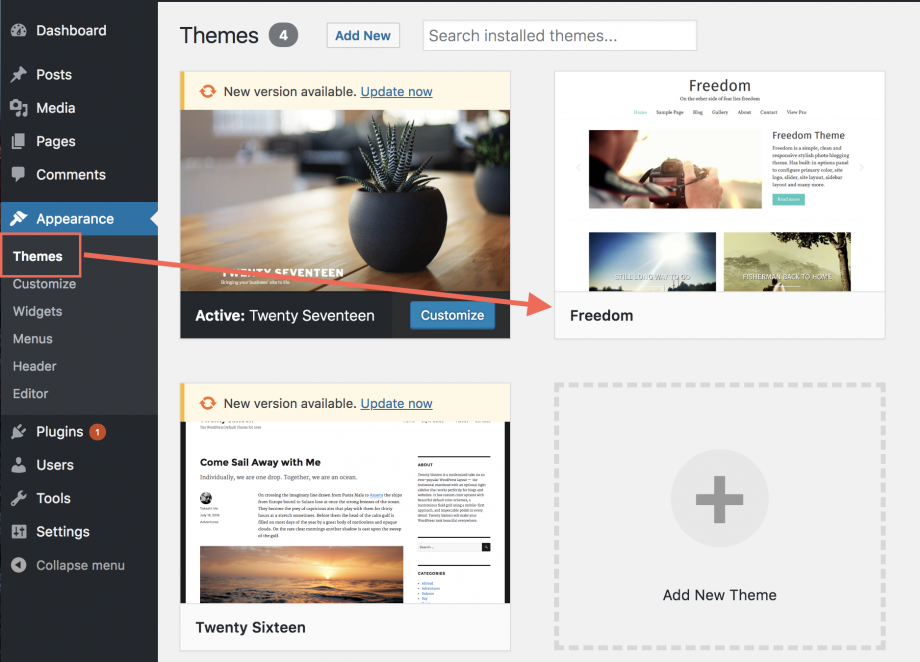Open the Media library icon
The width and height of the screenshot is (920, 662).
point(20,107)
